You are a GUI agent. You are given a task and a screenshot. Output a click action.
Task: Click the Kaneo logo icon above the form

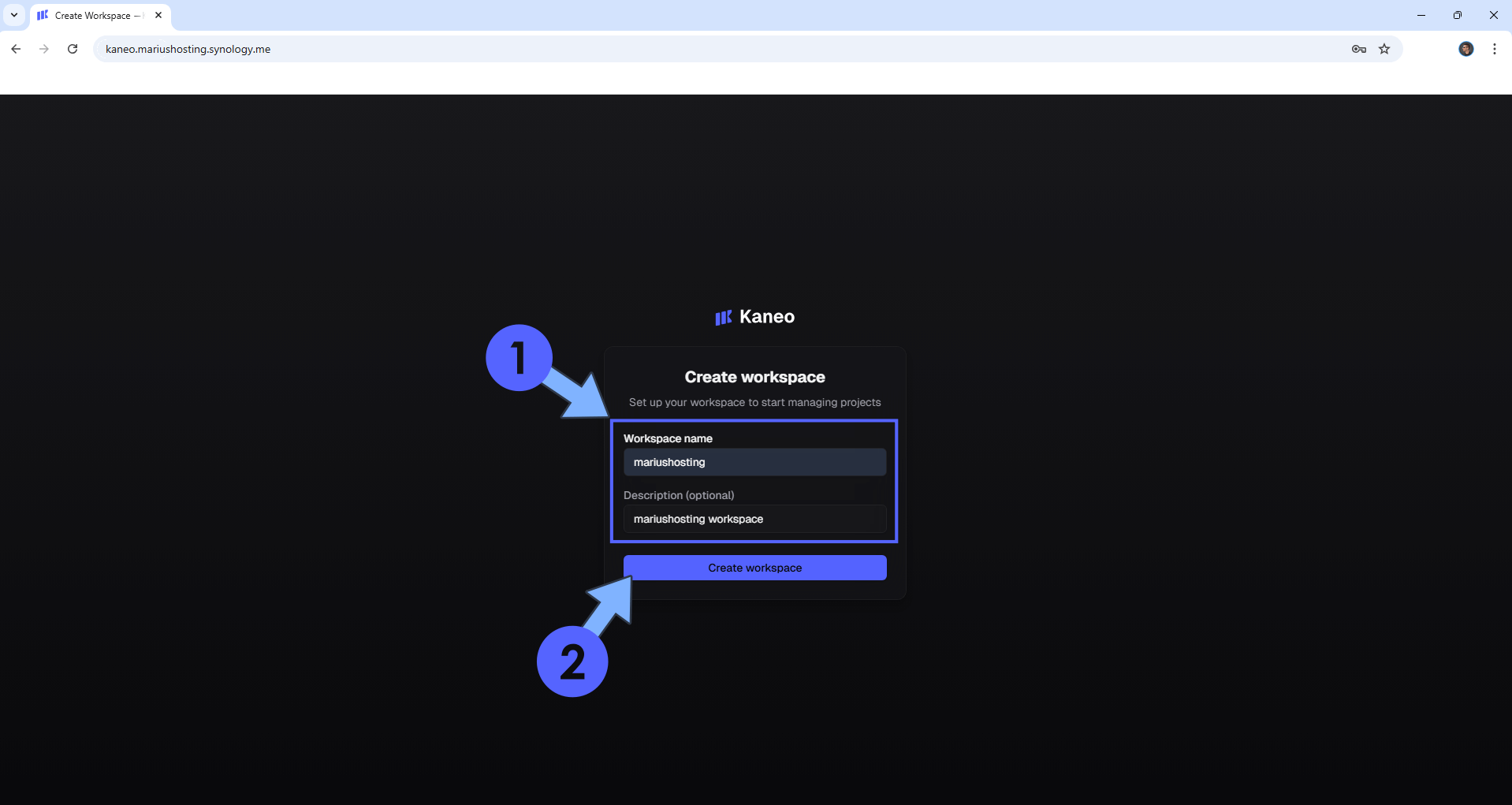(x=723, y=317)
